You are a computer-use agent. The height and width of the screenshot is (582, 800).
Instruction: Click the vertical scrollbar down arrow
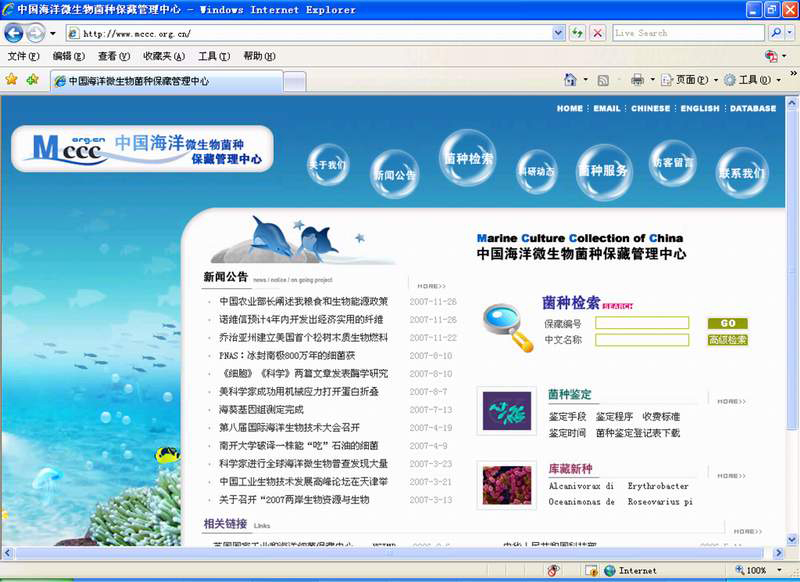tap(792, 539)
